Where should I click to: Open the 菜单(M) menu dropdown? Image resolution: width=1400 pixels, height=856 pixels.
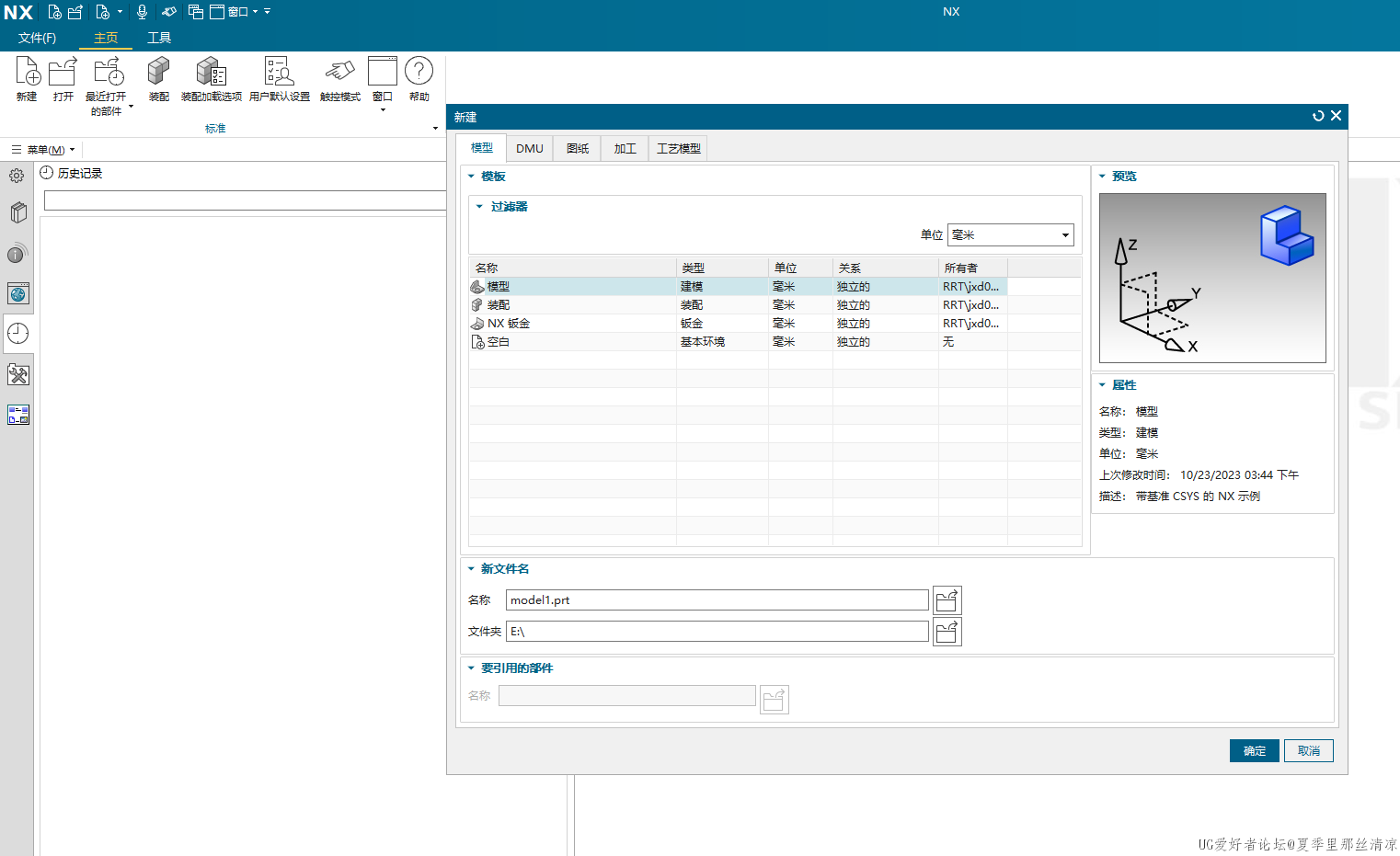pos(45,150)
